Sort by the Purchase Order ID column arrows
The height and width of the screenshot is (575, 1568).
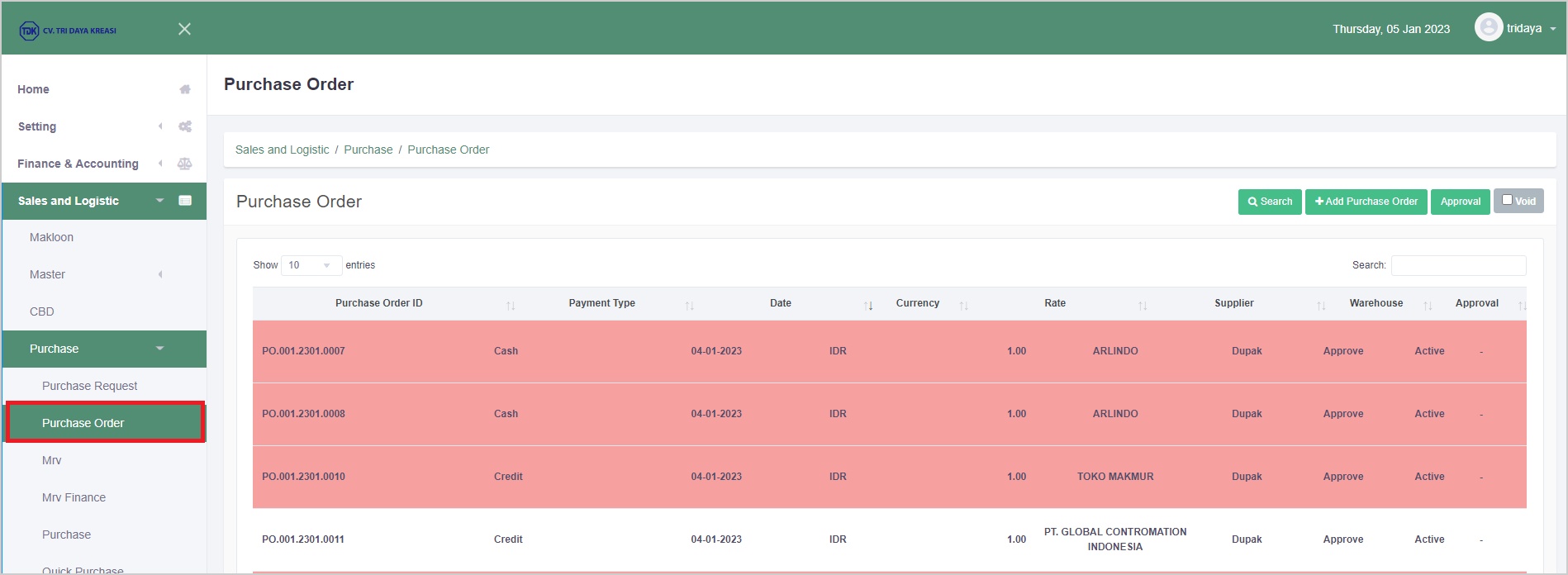pos(511,305)
